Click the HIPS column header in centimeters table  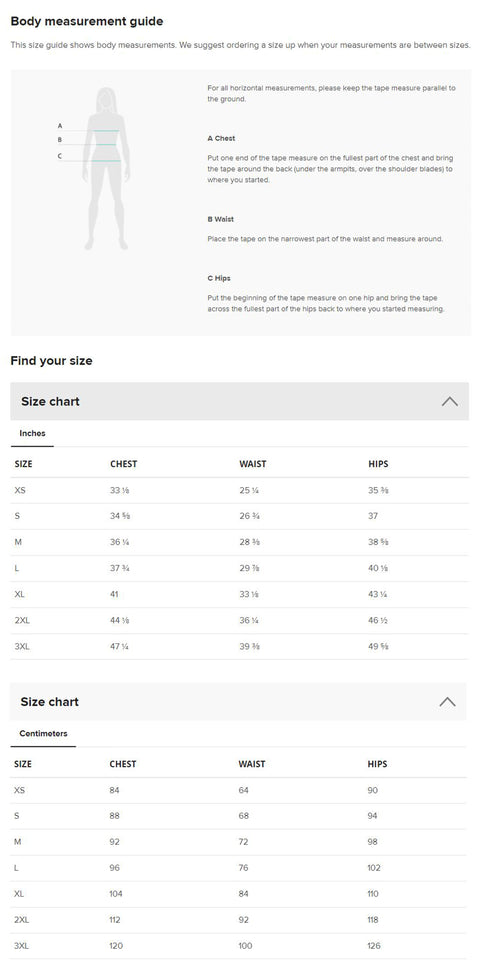(378, 764)
